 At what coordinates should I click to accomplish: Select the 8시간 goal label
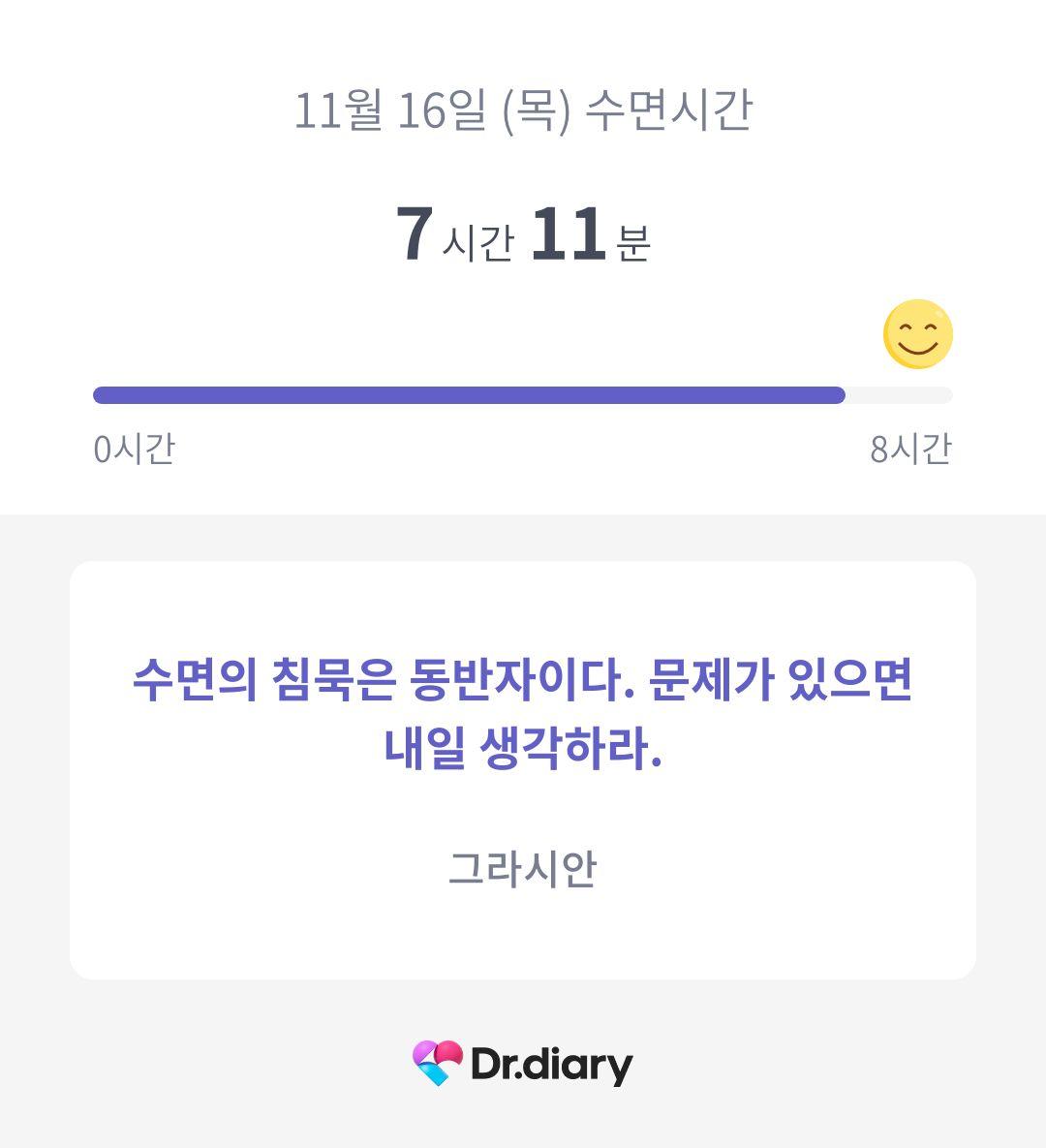click(911, 449)
